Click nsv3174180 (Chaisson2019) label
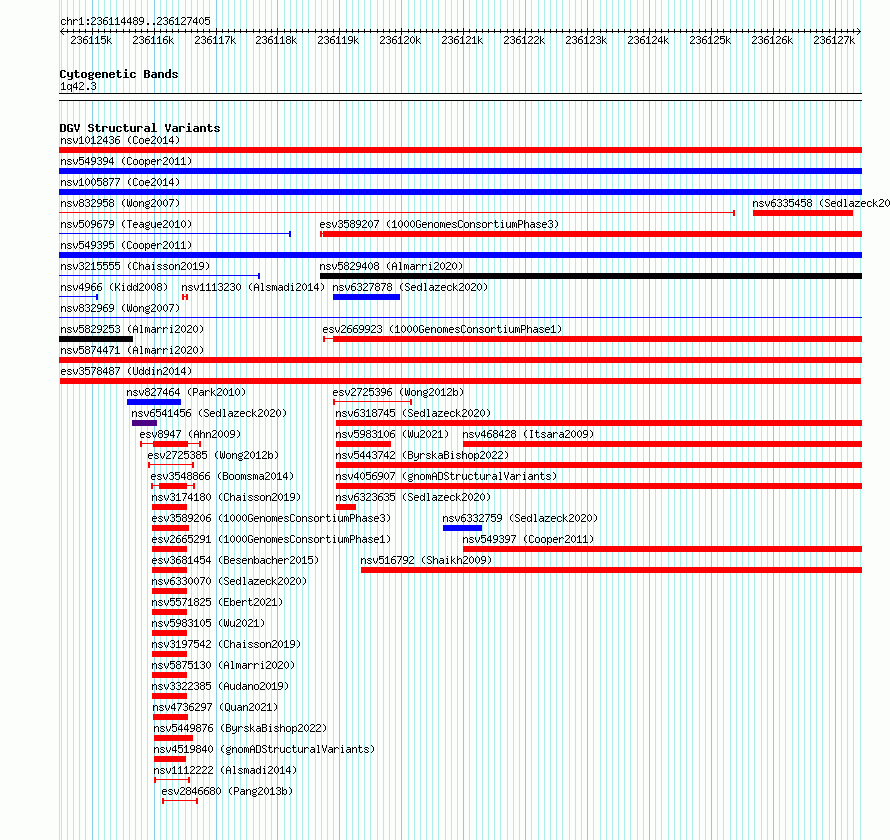890x840 pixels. tap(226, 497)
